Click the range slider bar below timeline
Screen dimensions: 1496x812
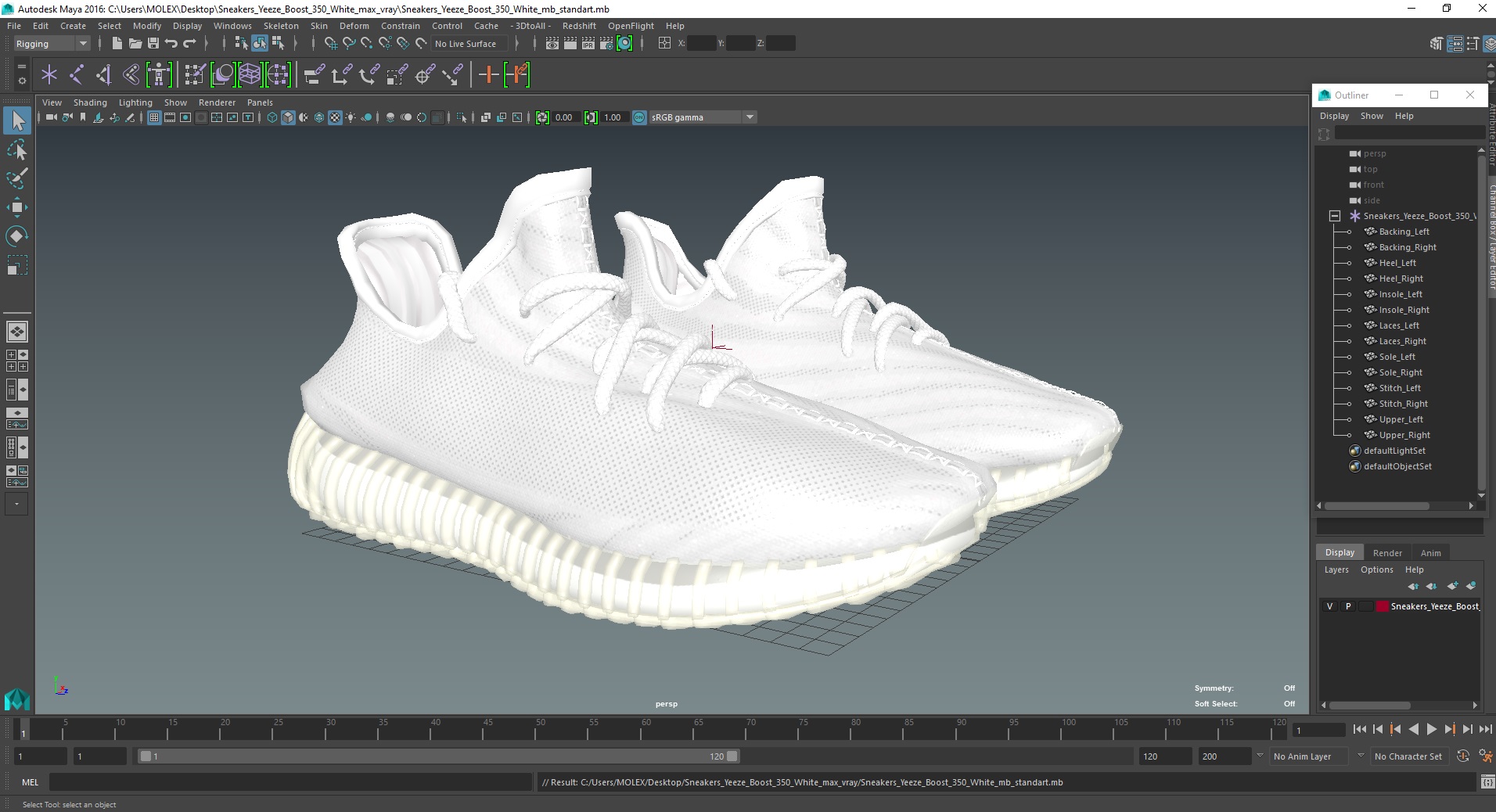tap(438, 756)
